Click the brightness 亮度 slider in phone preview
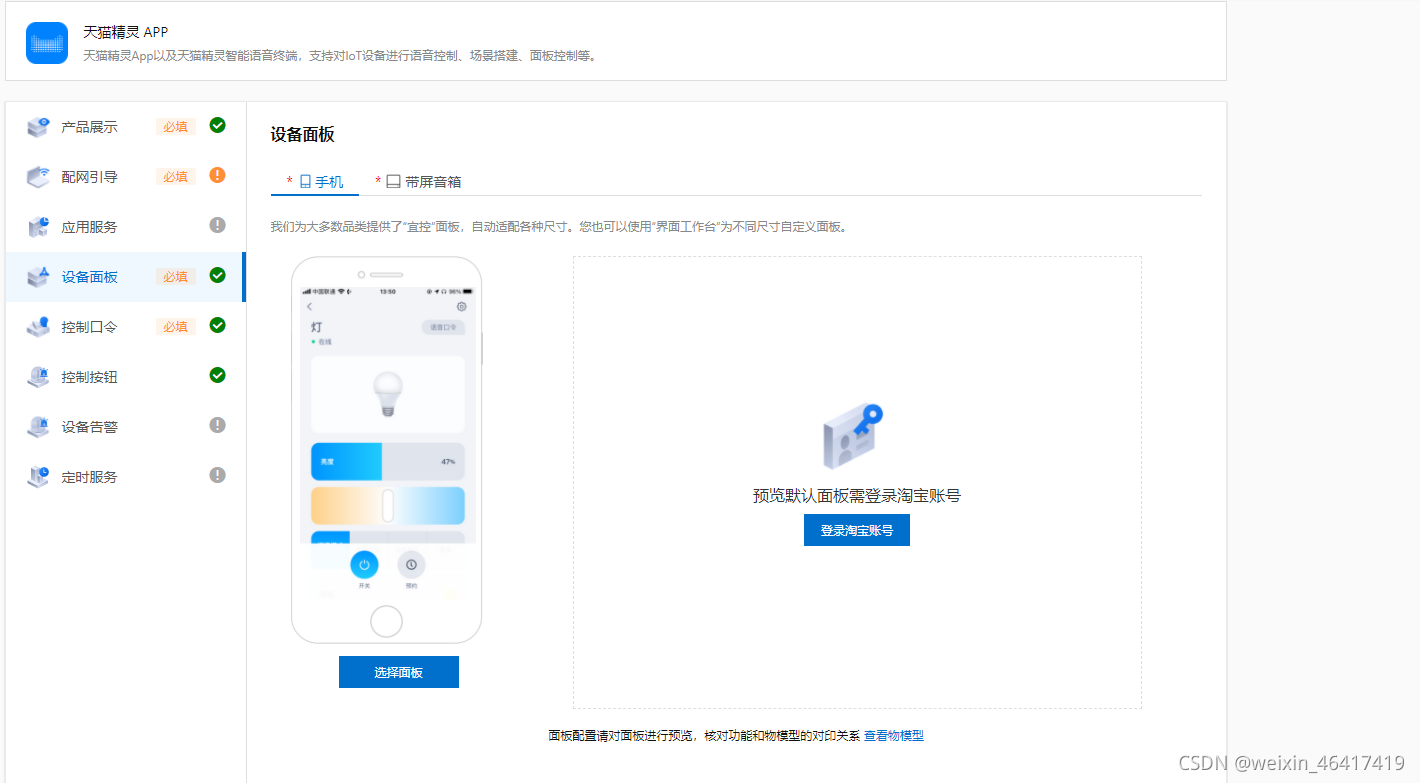This screenshot has height=783, width=1420. point(388,462)
